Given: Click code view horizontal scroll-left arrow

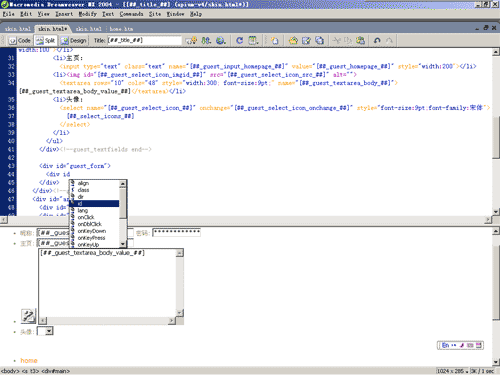Looking at the screenshot, I should click(x=3, y=220).
